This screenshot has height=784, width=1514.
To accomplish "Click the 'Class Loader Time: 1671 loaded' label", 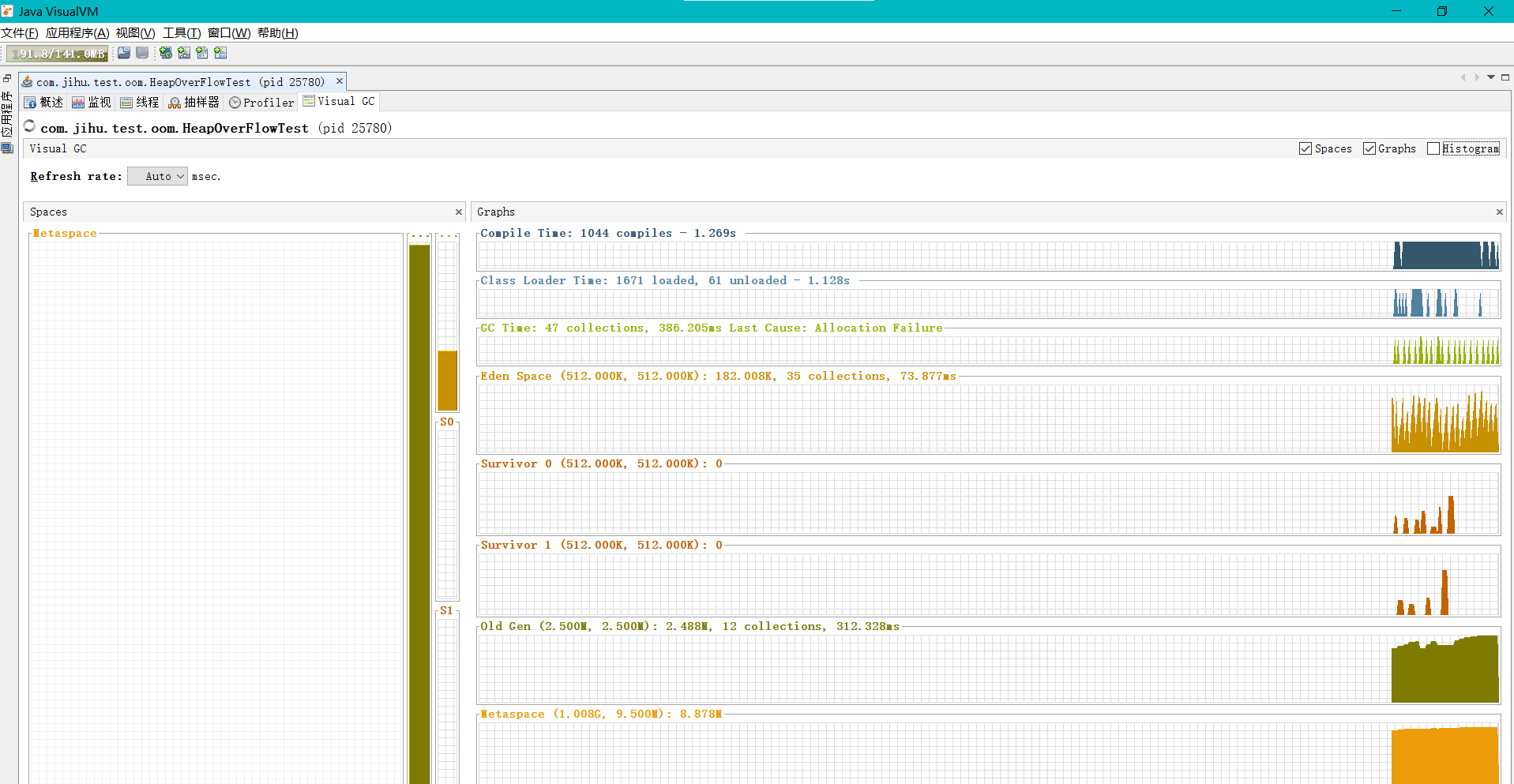I will tap(588, 280).
